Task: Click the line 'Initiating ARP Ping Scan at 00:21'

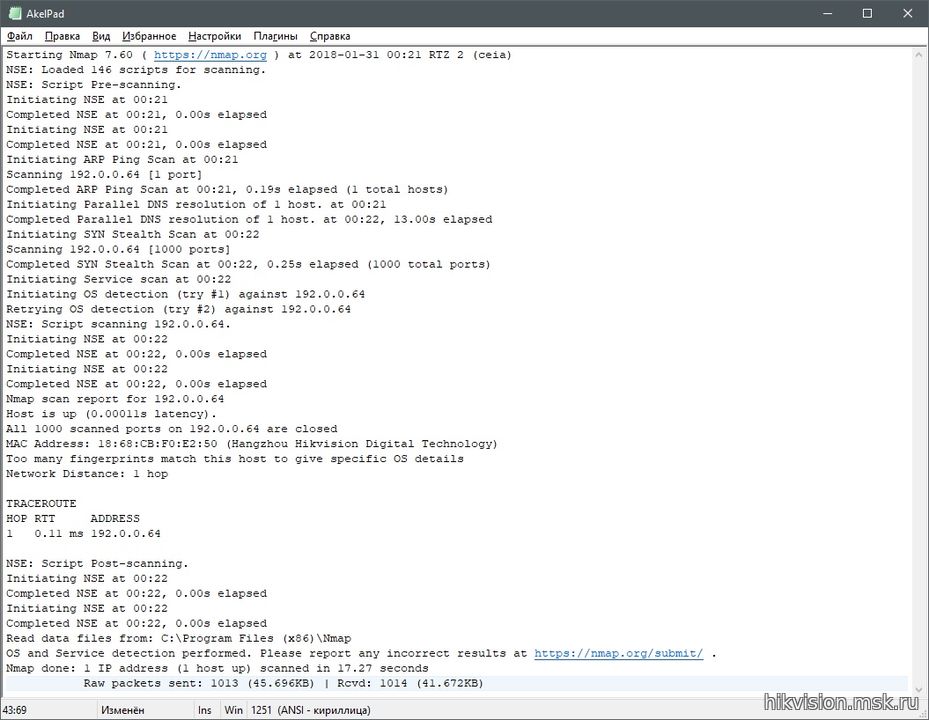Action: [122, 159]
